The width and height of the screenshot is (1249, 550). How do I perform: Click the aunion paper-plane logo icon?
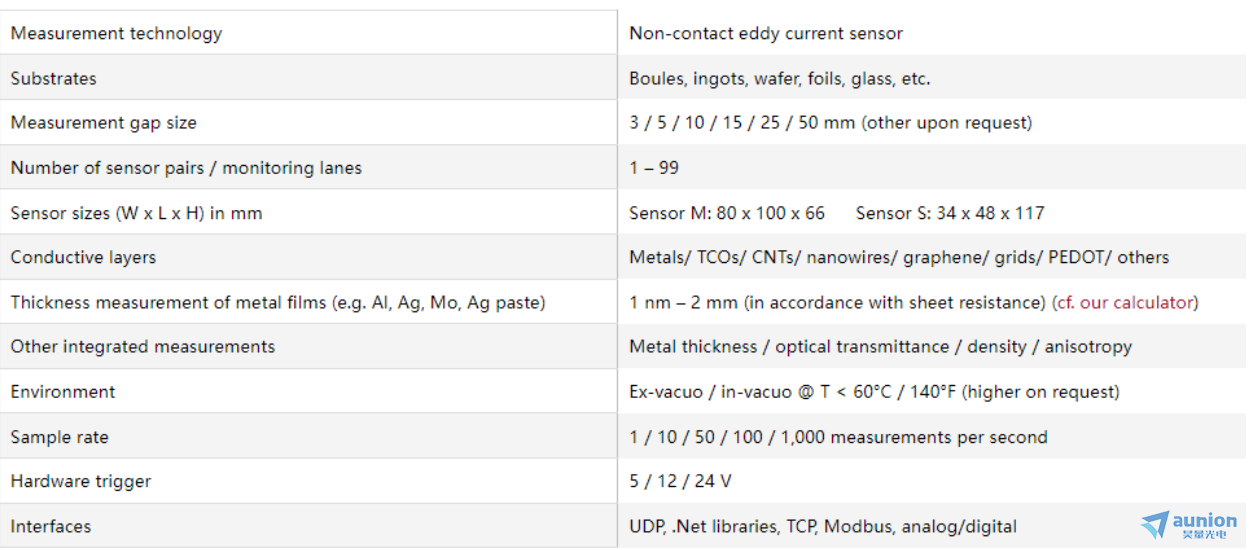click(1155, 524)
